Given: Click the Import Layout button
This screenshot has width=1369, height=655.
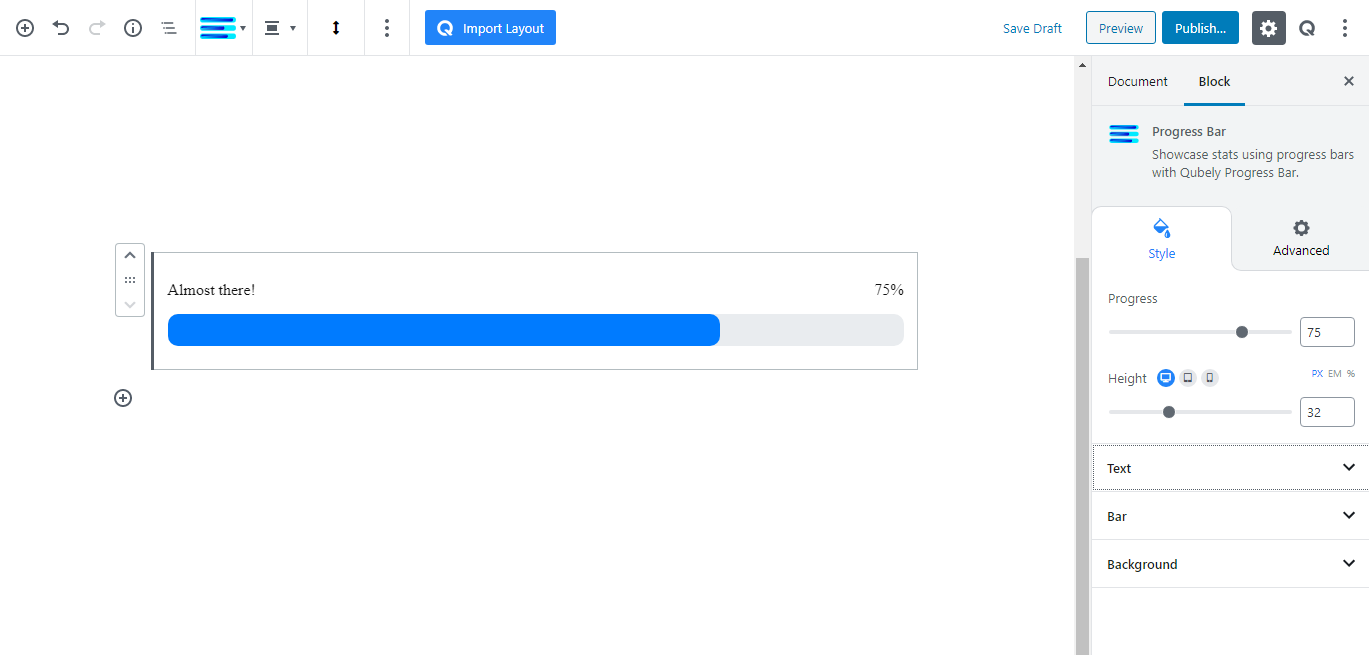Looking at the screenshot, I should [x=490, y=27].
